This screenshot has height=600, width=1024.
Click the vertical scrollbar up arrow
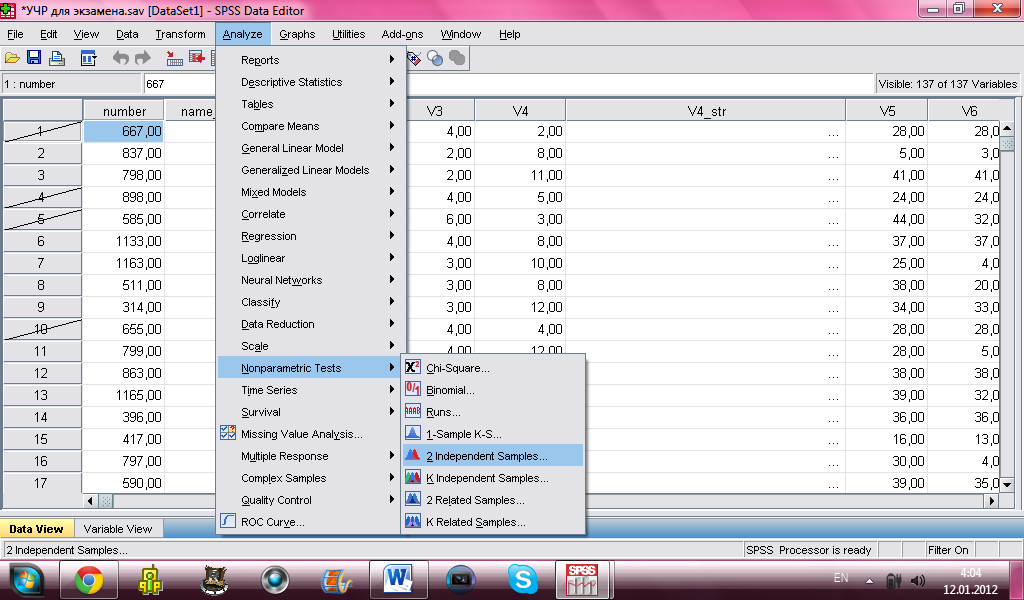tap(1007, 129)
